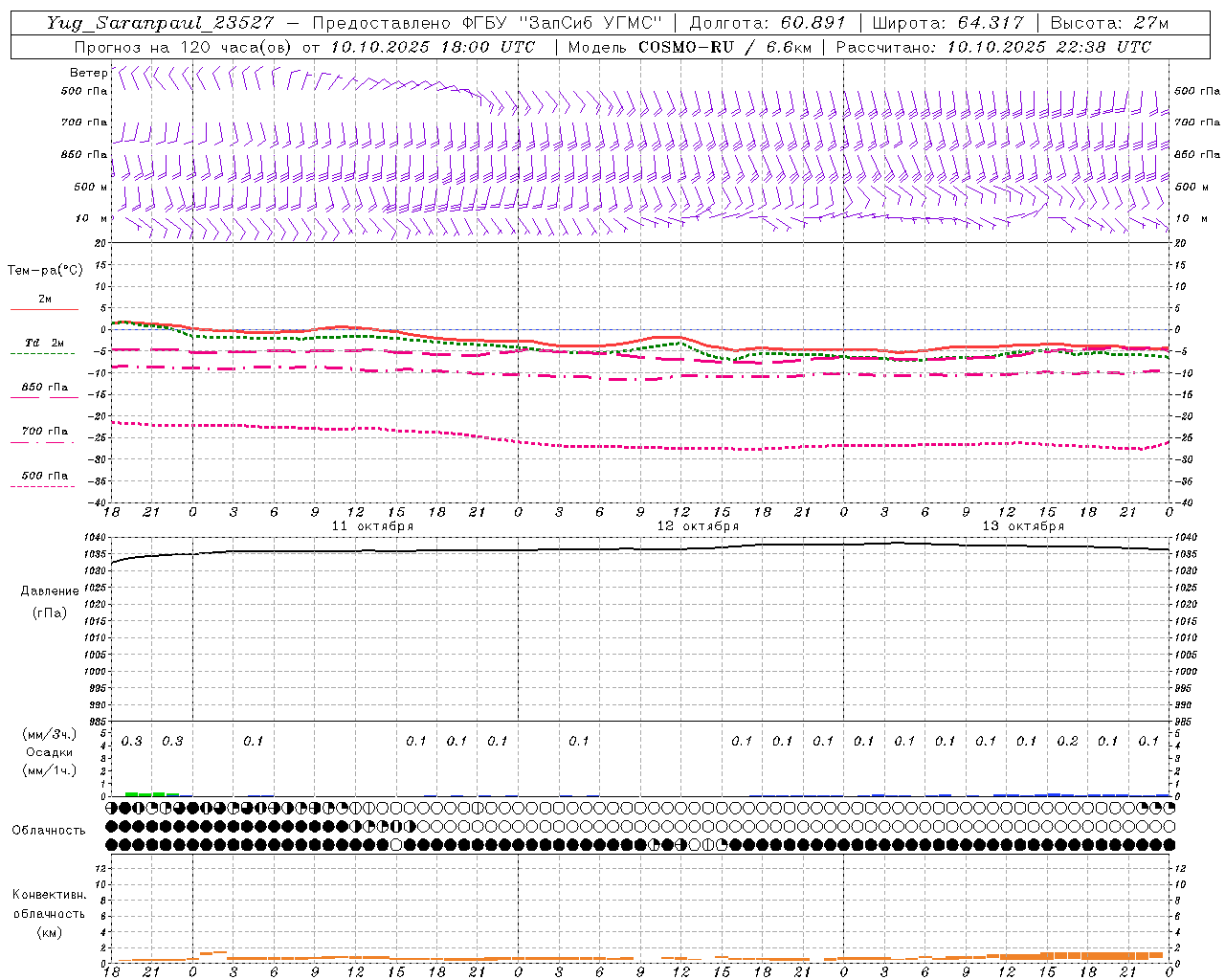Click the 700 гПа temperature legend label
Viewport: 1225px width, 980px height.
[45, 432]
